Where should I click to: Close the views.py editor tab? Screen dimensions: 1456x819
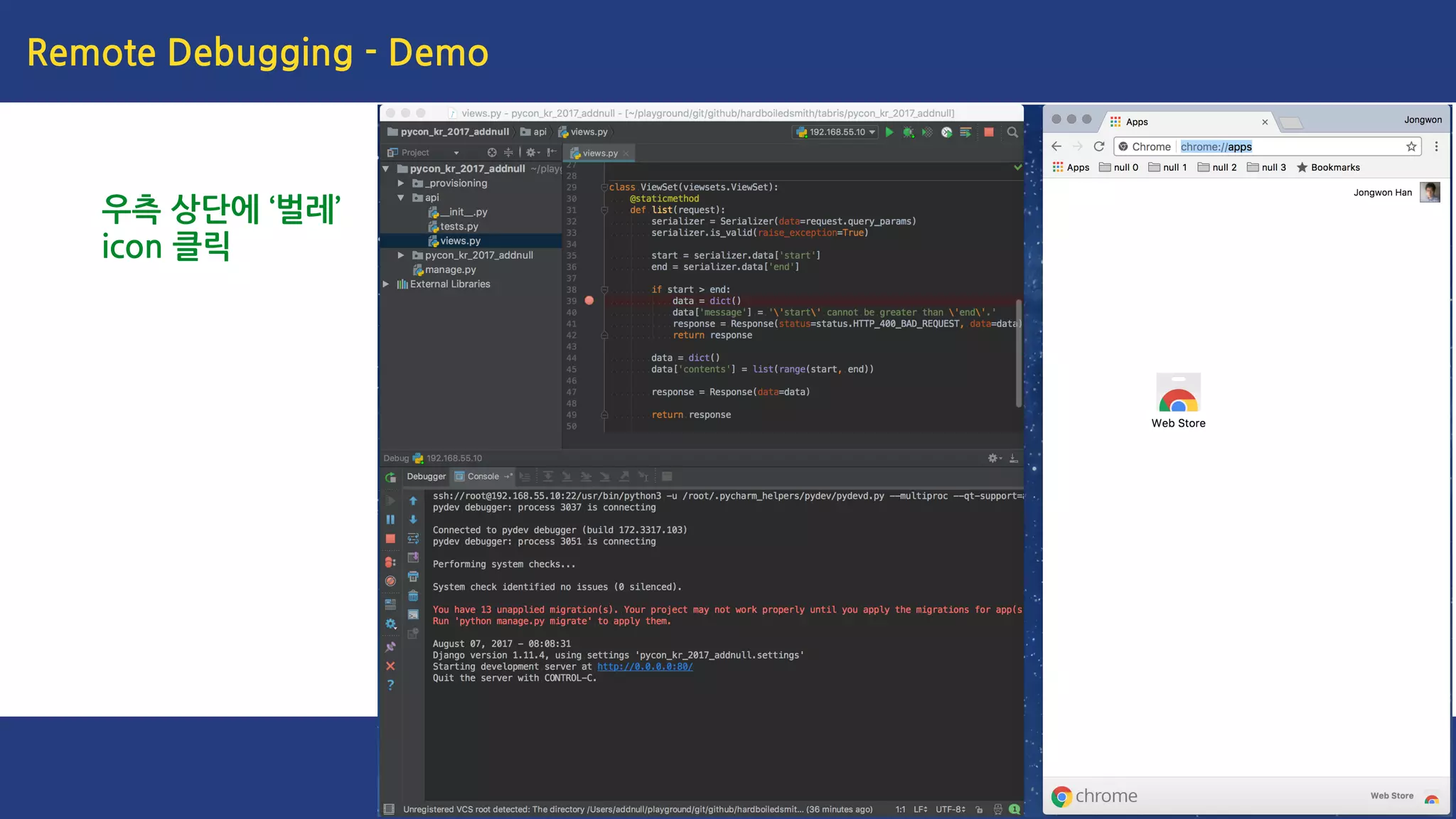(626, 154)
